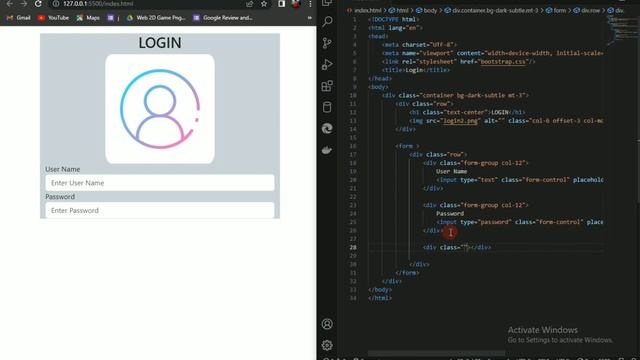Open the Web 2D Game Prog bookmark
Image resolution: width=640 pixels, height=360 pixels.
pos(156,18)
